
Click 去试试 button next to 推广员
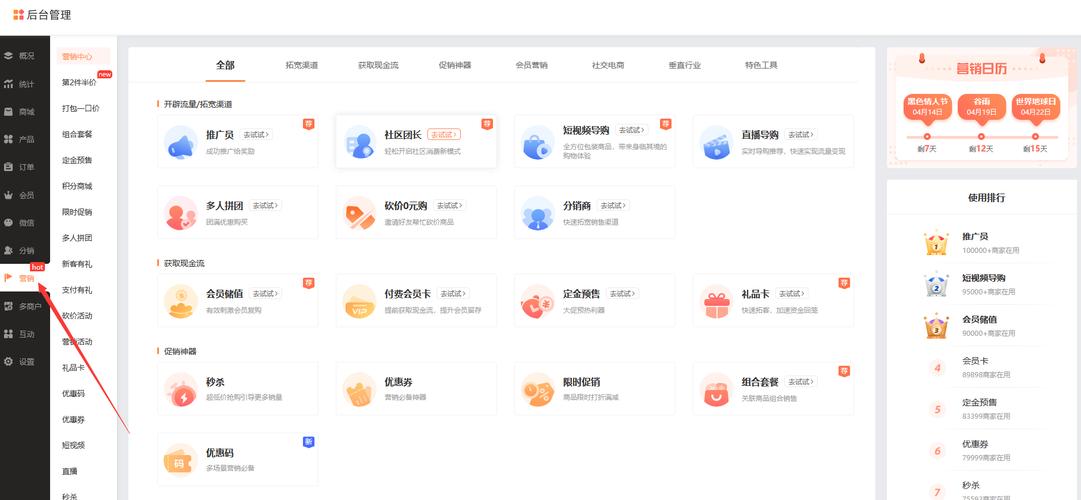coord(257,134)
